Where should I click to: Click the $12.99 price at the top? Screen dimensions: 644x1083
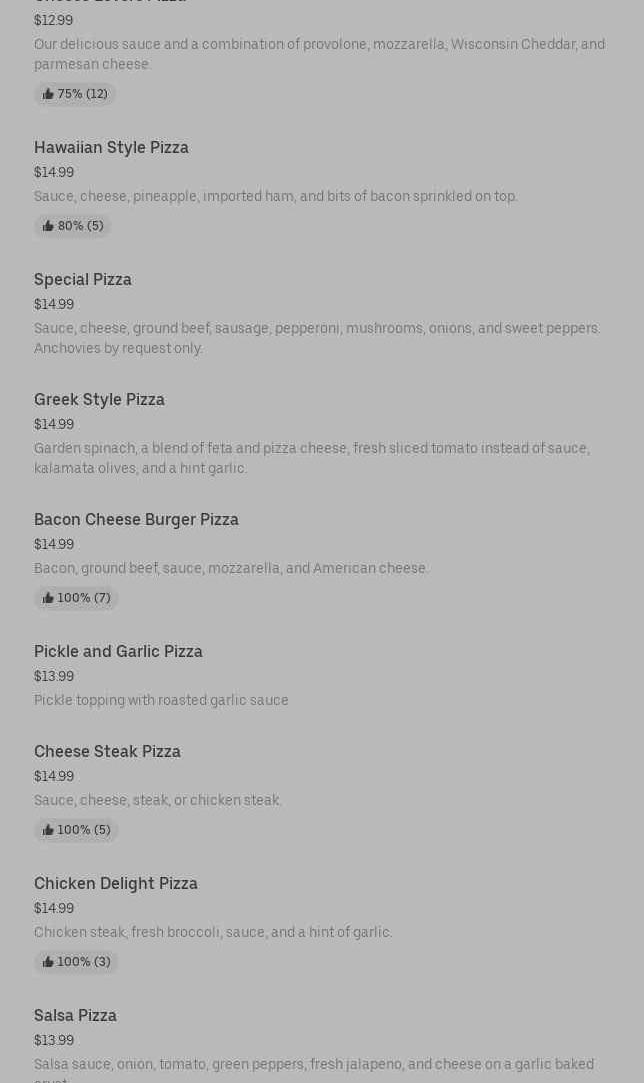[x=53, y=20]
